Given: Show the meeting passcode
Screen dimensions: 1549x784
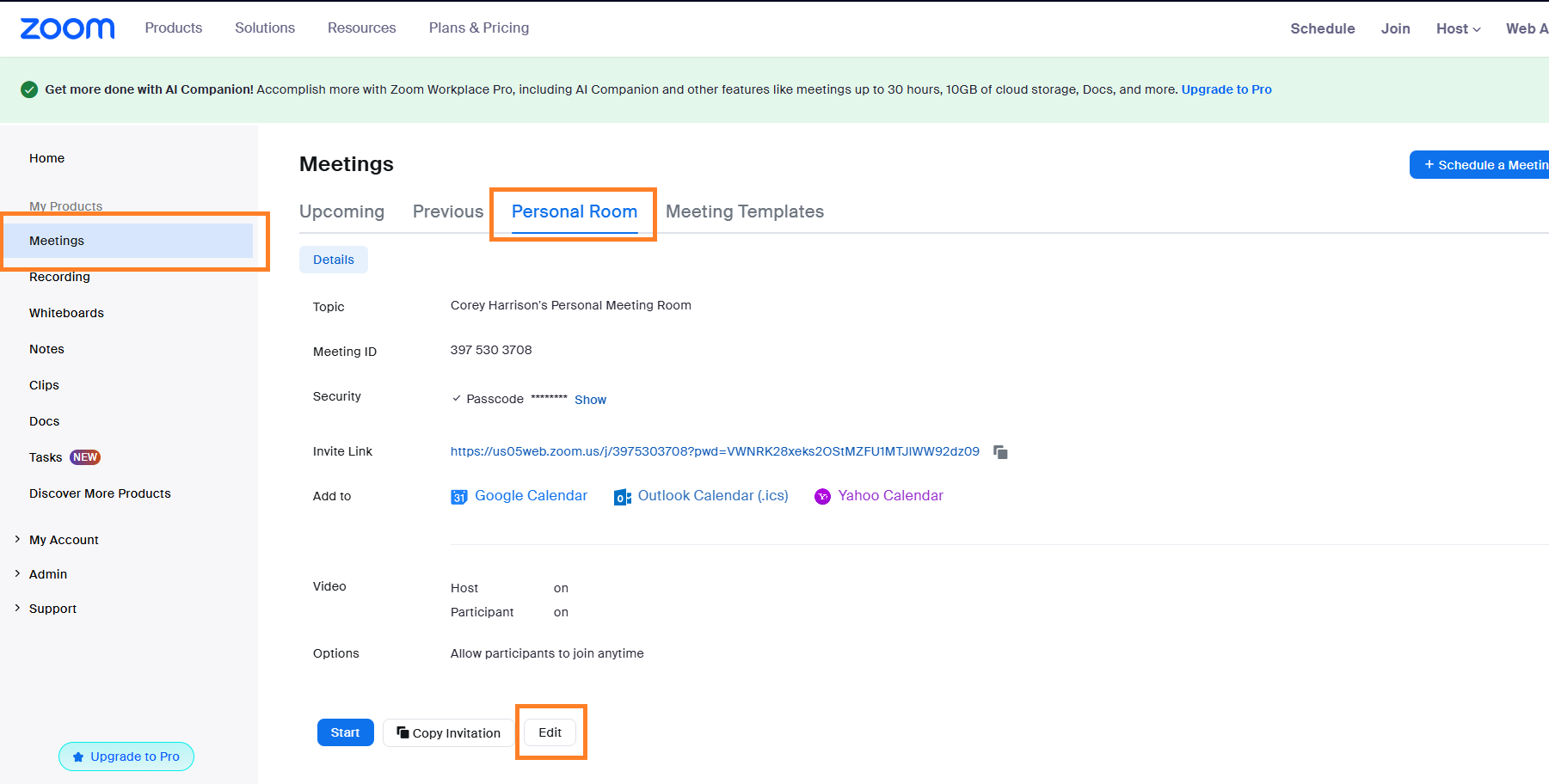Looking at the screenshot, I should [x=590, y=400].
